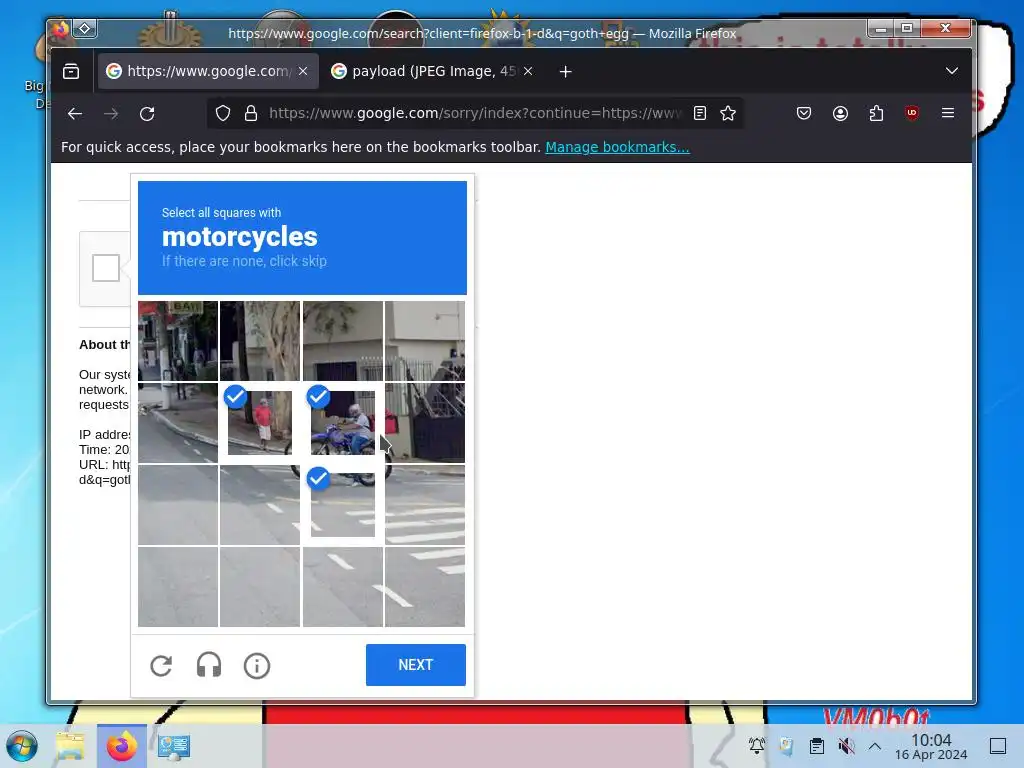Viewport: 1024px width, 768px height.
Task: Bookmark this page with the star icon
Action: 728,114
